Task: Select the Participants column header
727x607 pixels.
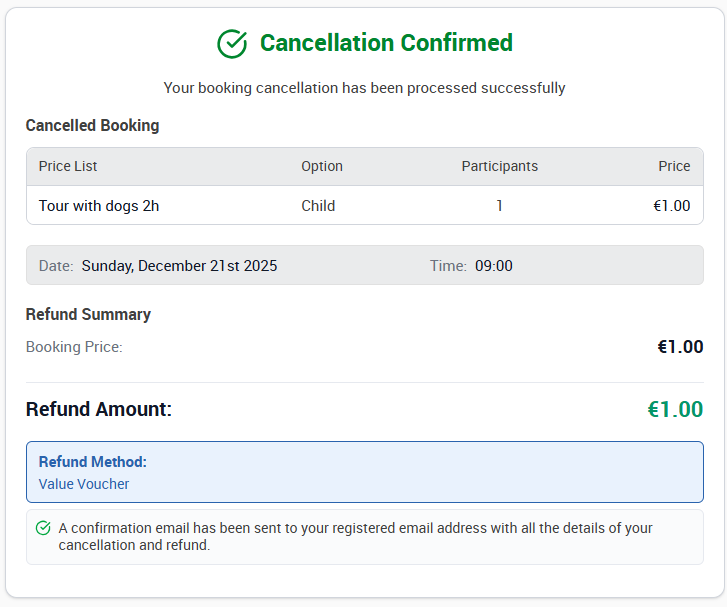Action: point(499,166)
